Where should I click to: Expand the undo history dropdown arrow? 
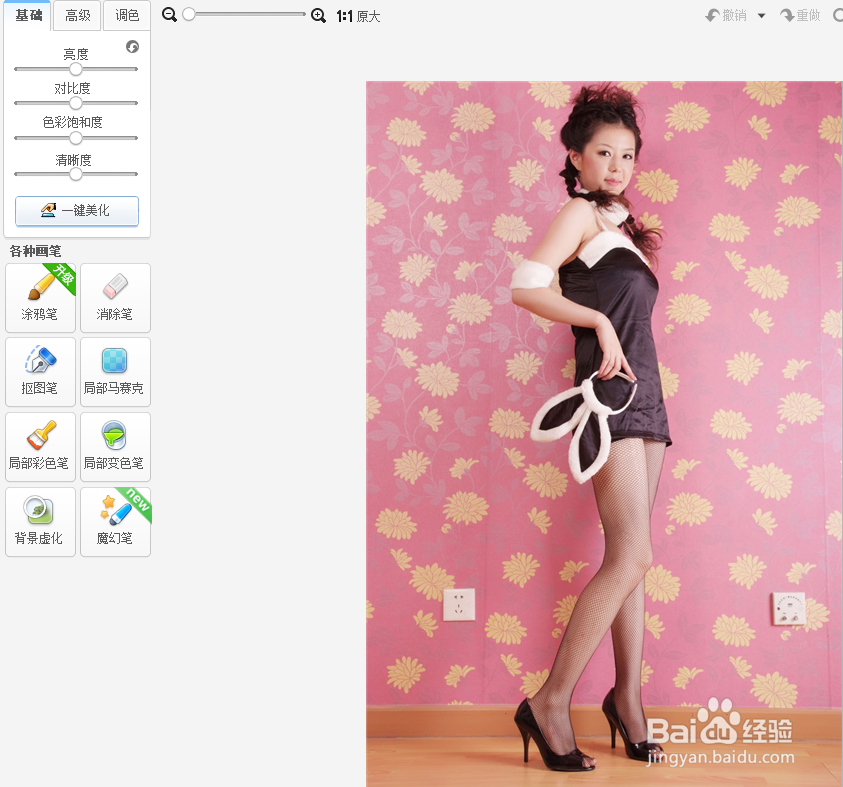click(x=761, y=16)
